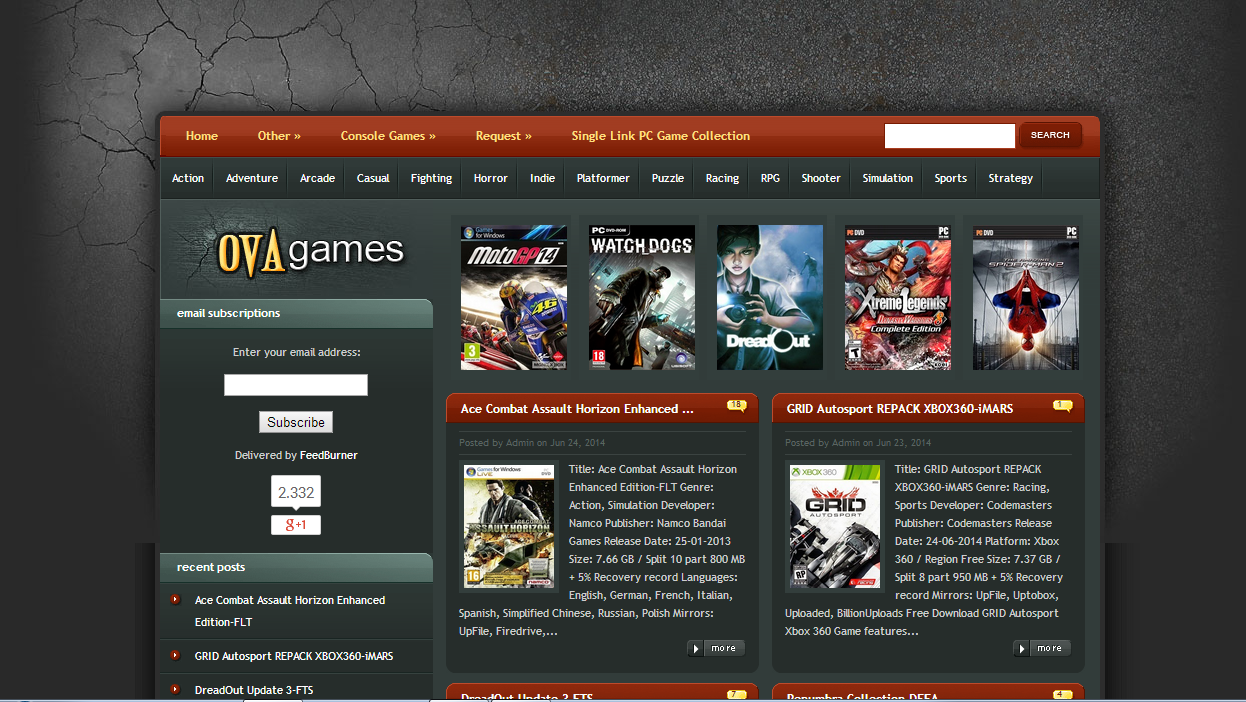Select the Racing category

point(722,178)
